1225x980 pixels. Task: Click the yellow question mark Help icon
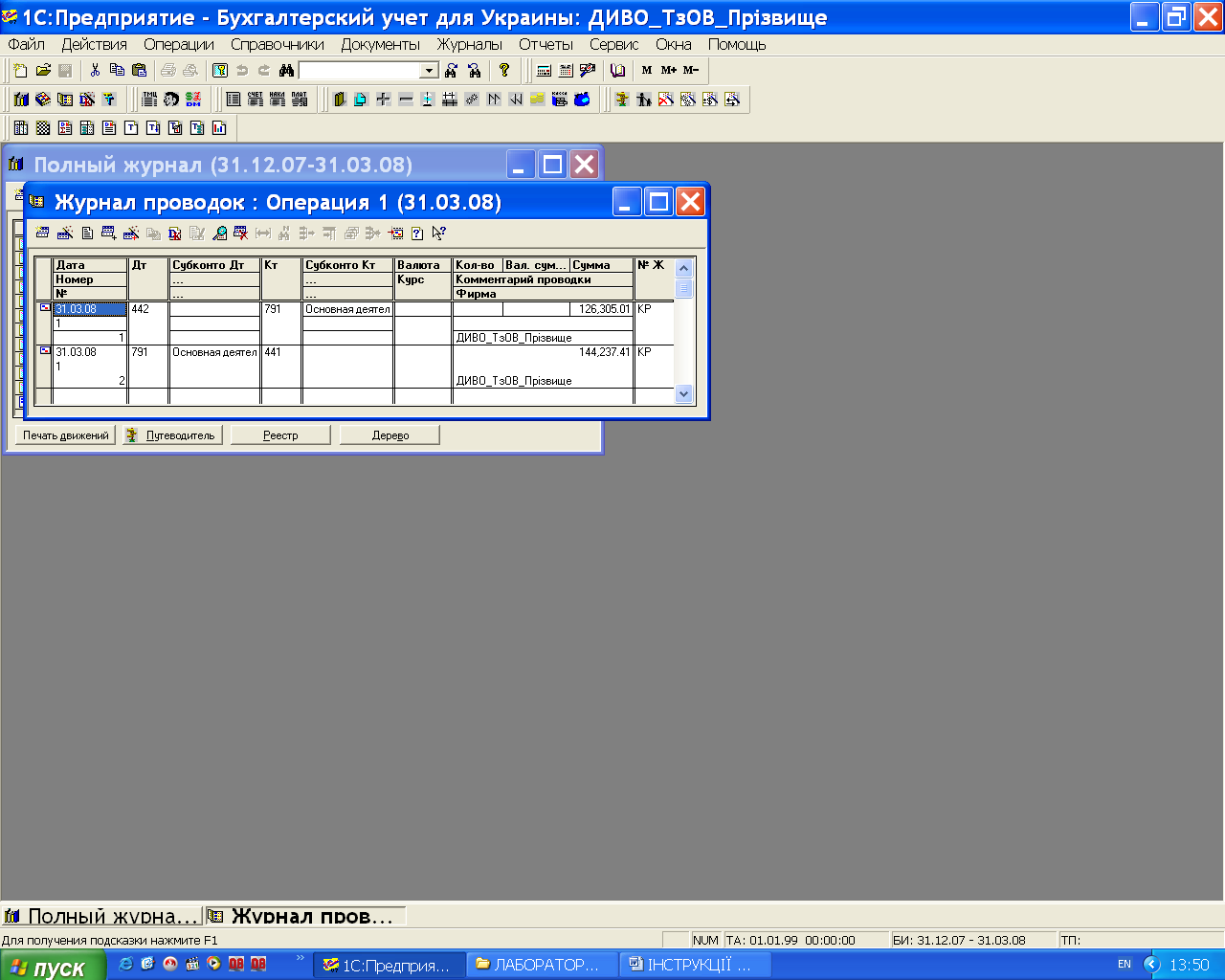click(x=504, y=70)
